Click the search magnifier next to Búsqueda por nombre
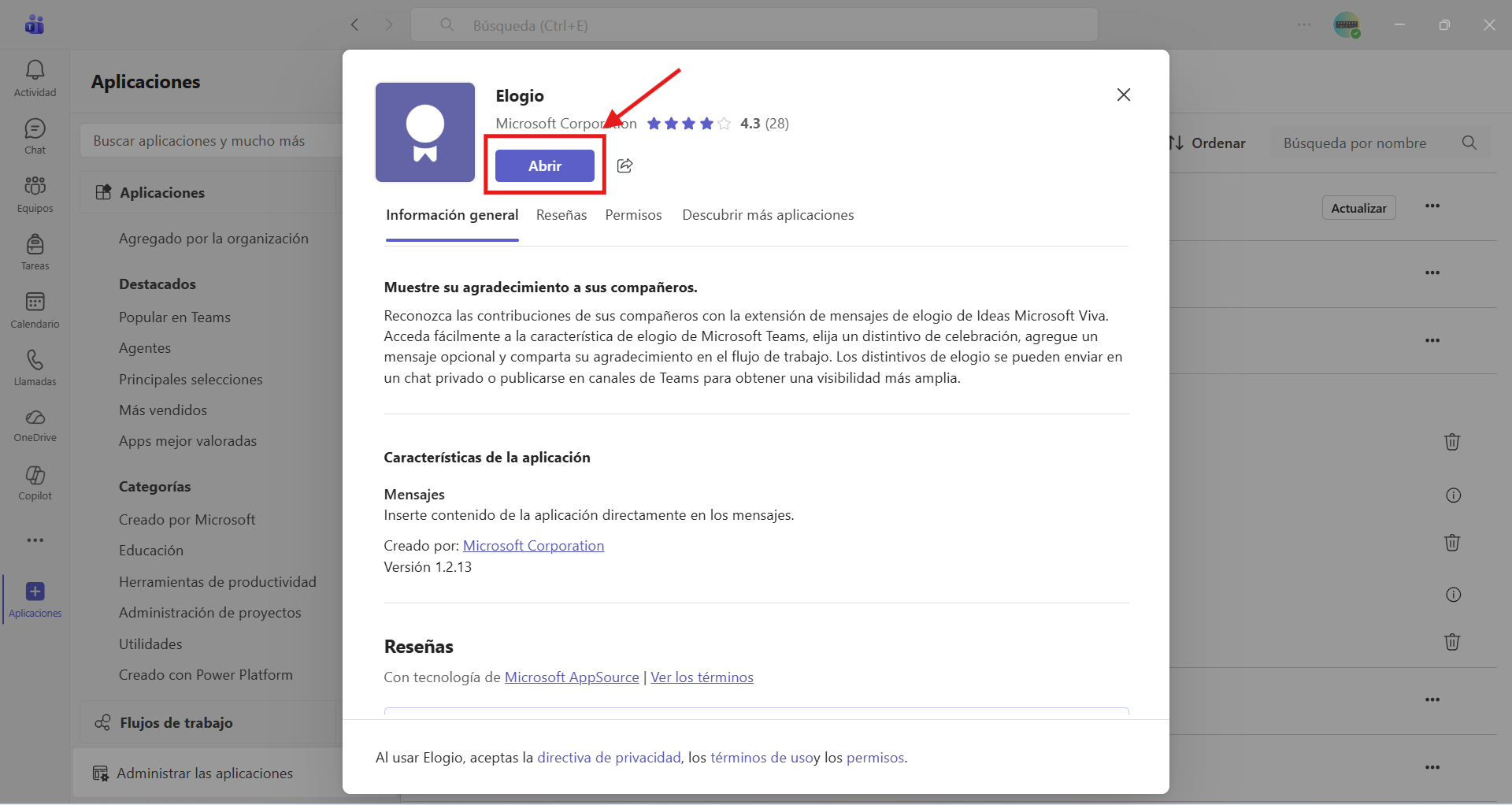 coord(1469,143)
